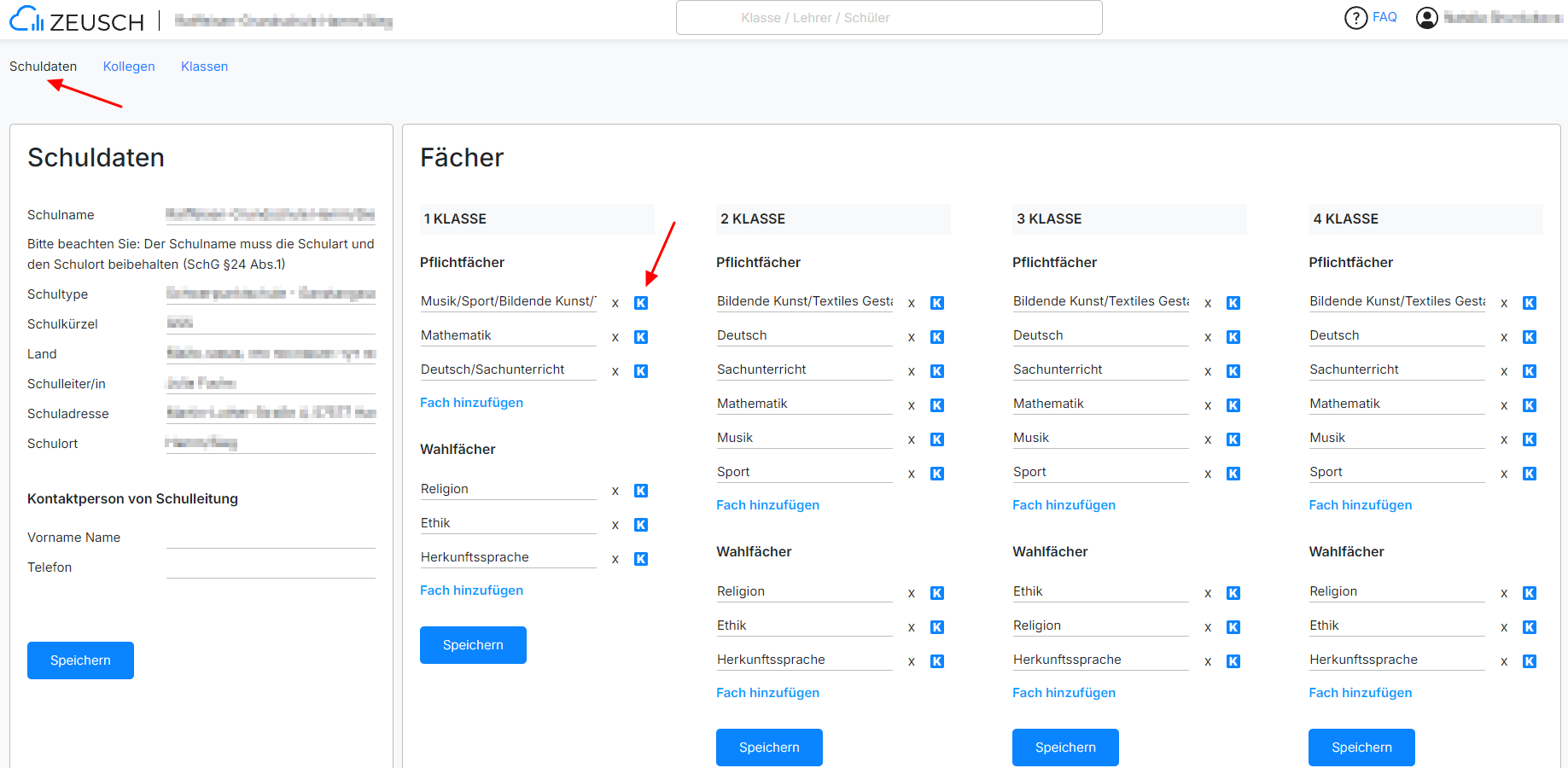Open the user account profile icon
The width and height of the screenshot is (1568, 768).
point(1426,18)
